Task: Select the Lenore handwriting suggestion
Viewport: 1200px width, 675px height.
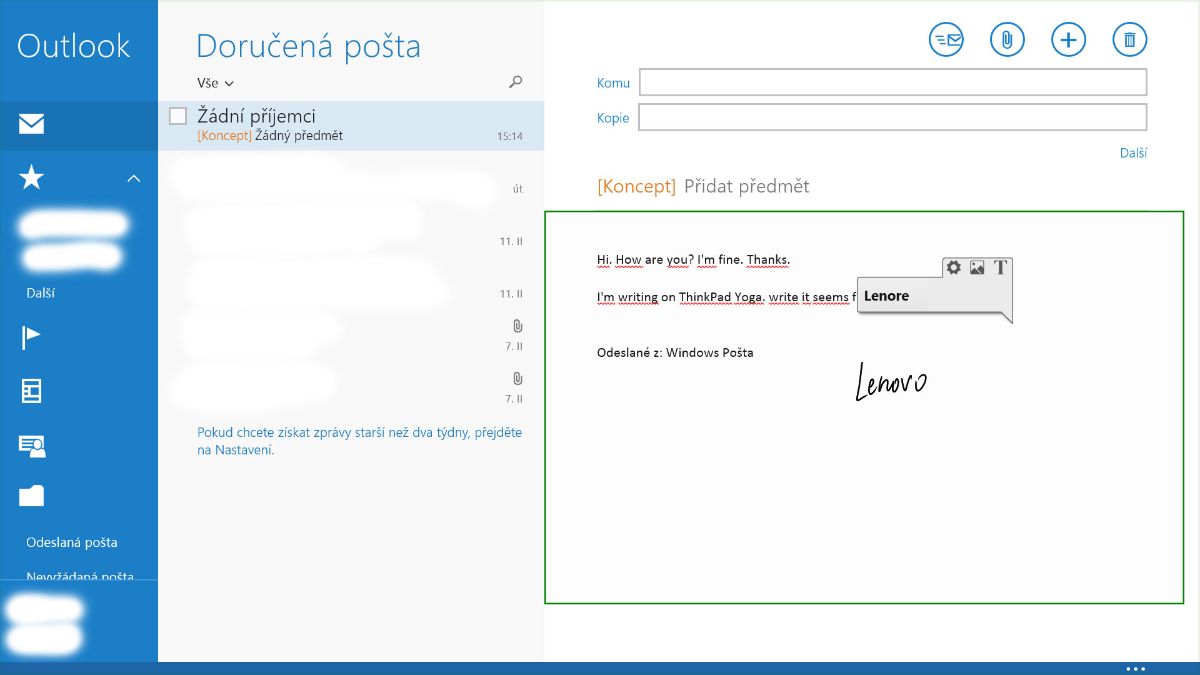Action: (887, 296)
